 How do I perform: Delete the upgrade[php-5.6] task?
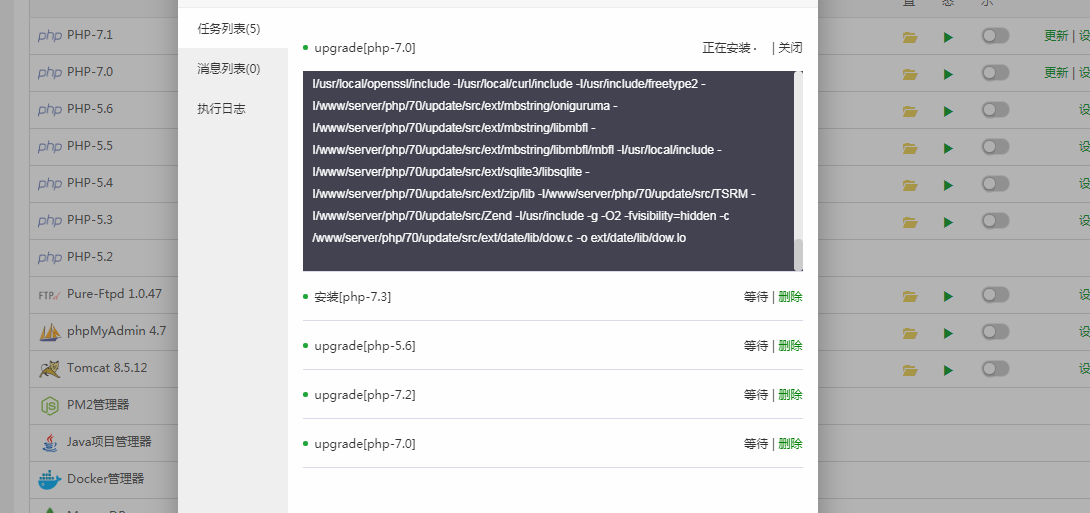click(790, 345)
